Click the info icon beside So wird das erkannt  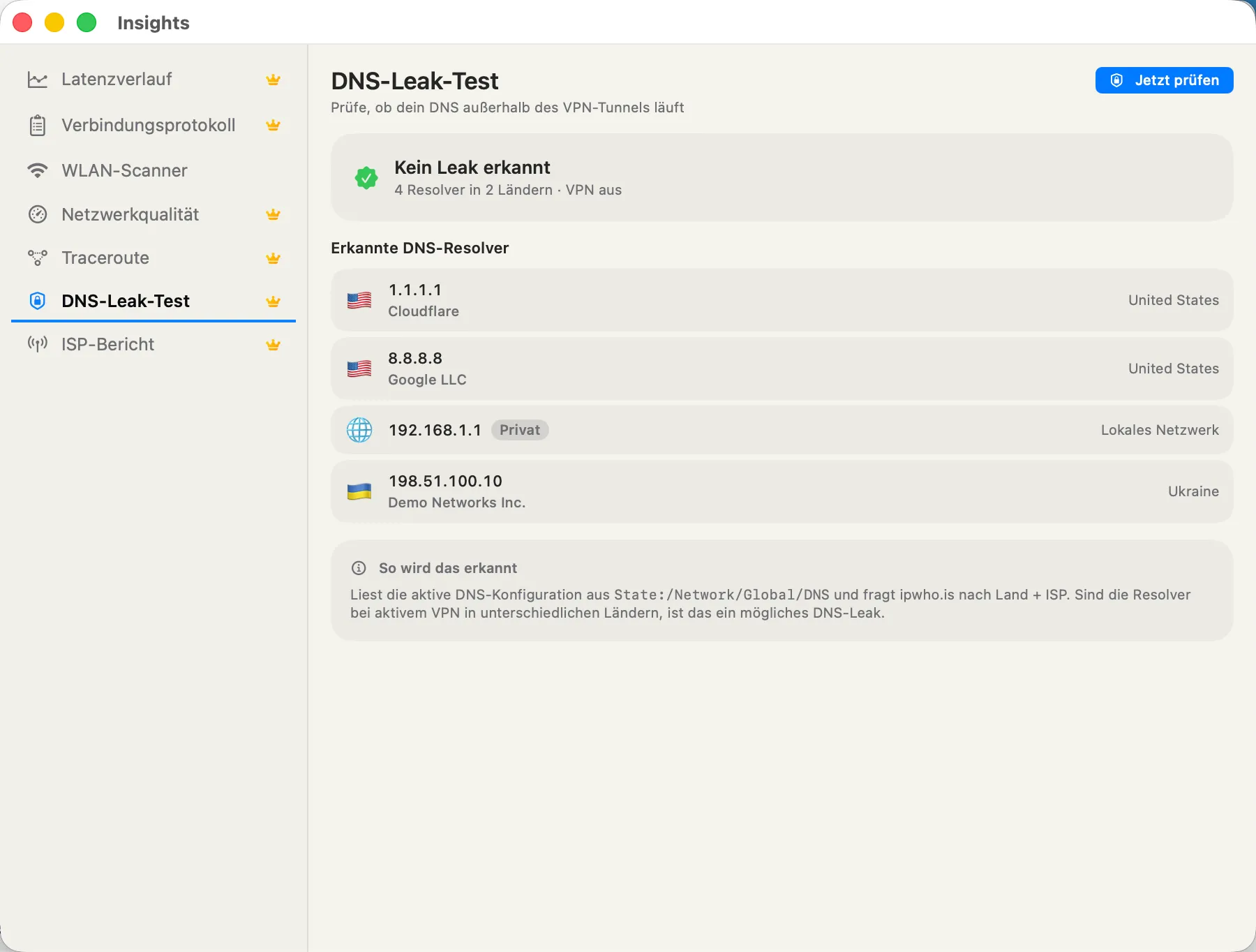pyautogui.click(x=359, y=568)
